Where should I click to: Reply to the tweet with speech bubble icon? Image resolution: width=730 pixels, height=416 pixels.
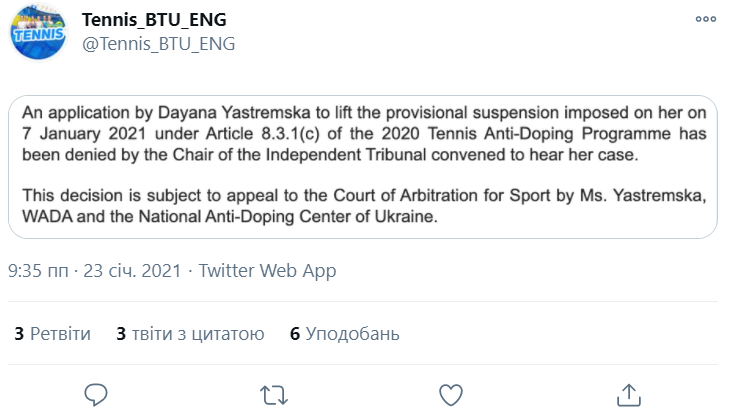point(96,395)
